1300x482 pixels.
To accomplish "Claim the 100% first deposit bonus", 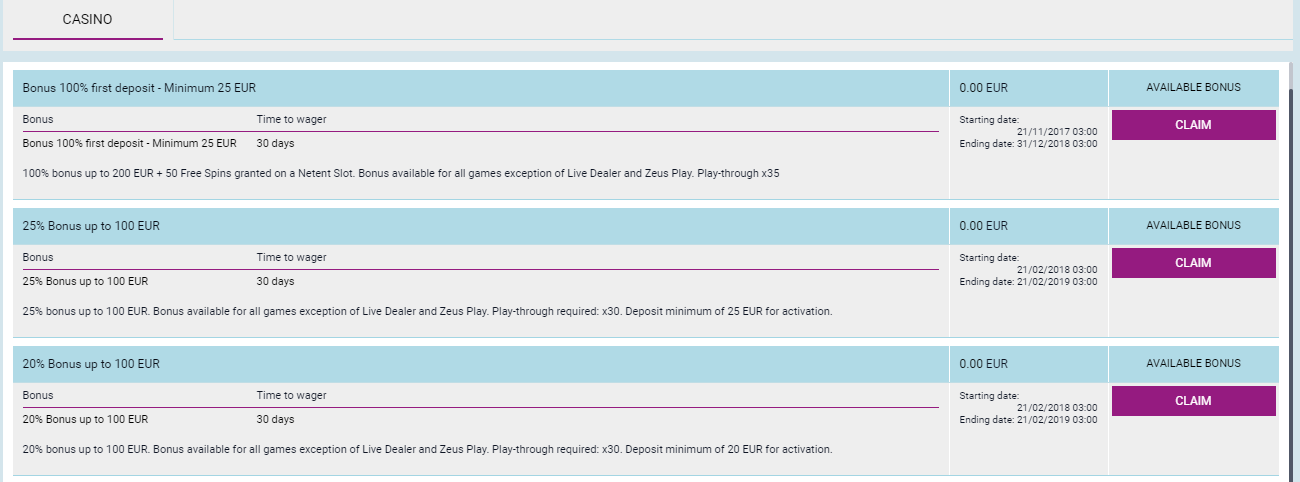I will coord(1193,125).
